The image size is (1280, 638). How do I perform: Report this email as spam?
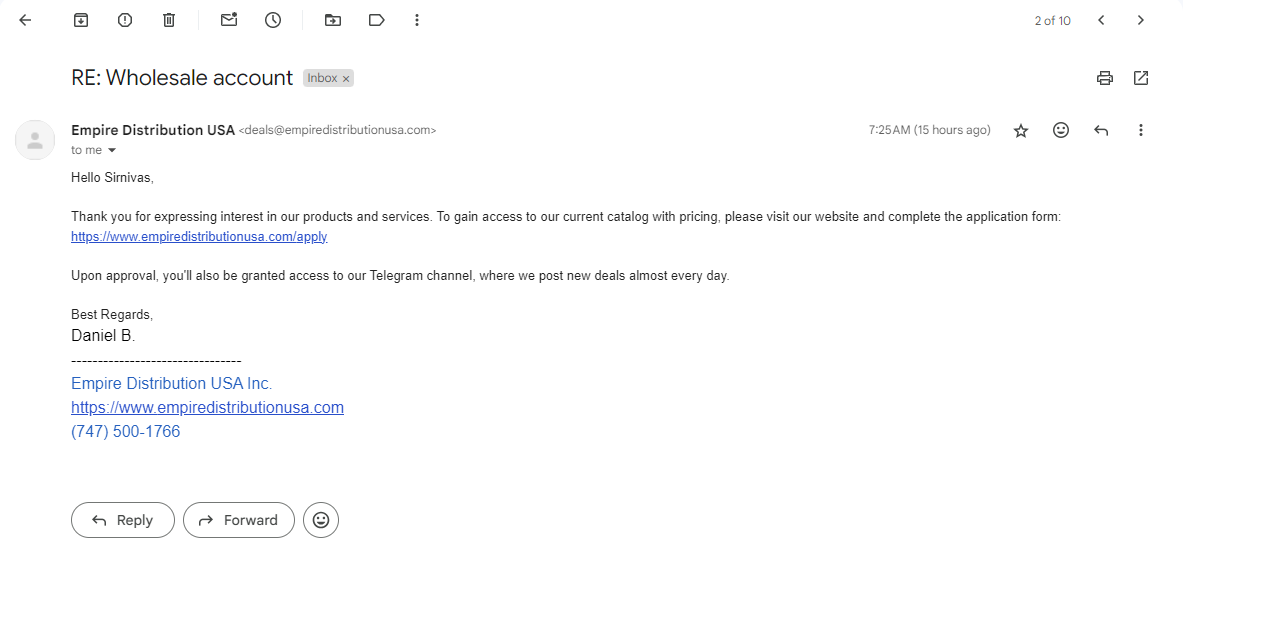(x=125, y=20)
